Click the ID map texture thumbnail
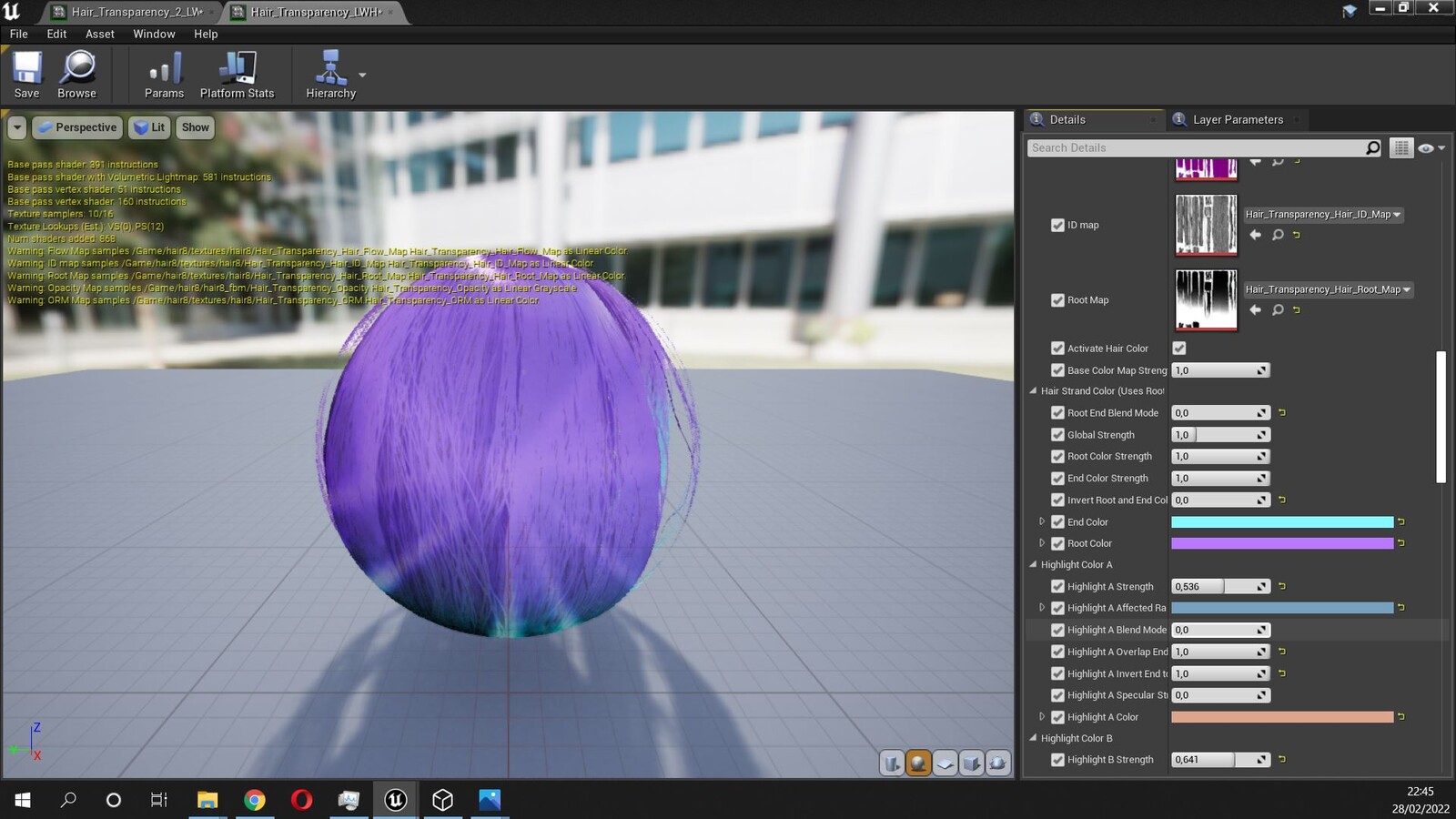 [1206, 224]
